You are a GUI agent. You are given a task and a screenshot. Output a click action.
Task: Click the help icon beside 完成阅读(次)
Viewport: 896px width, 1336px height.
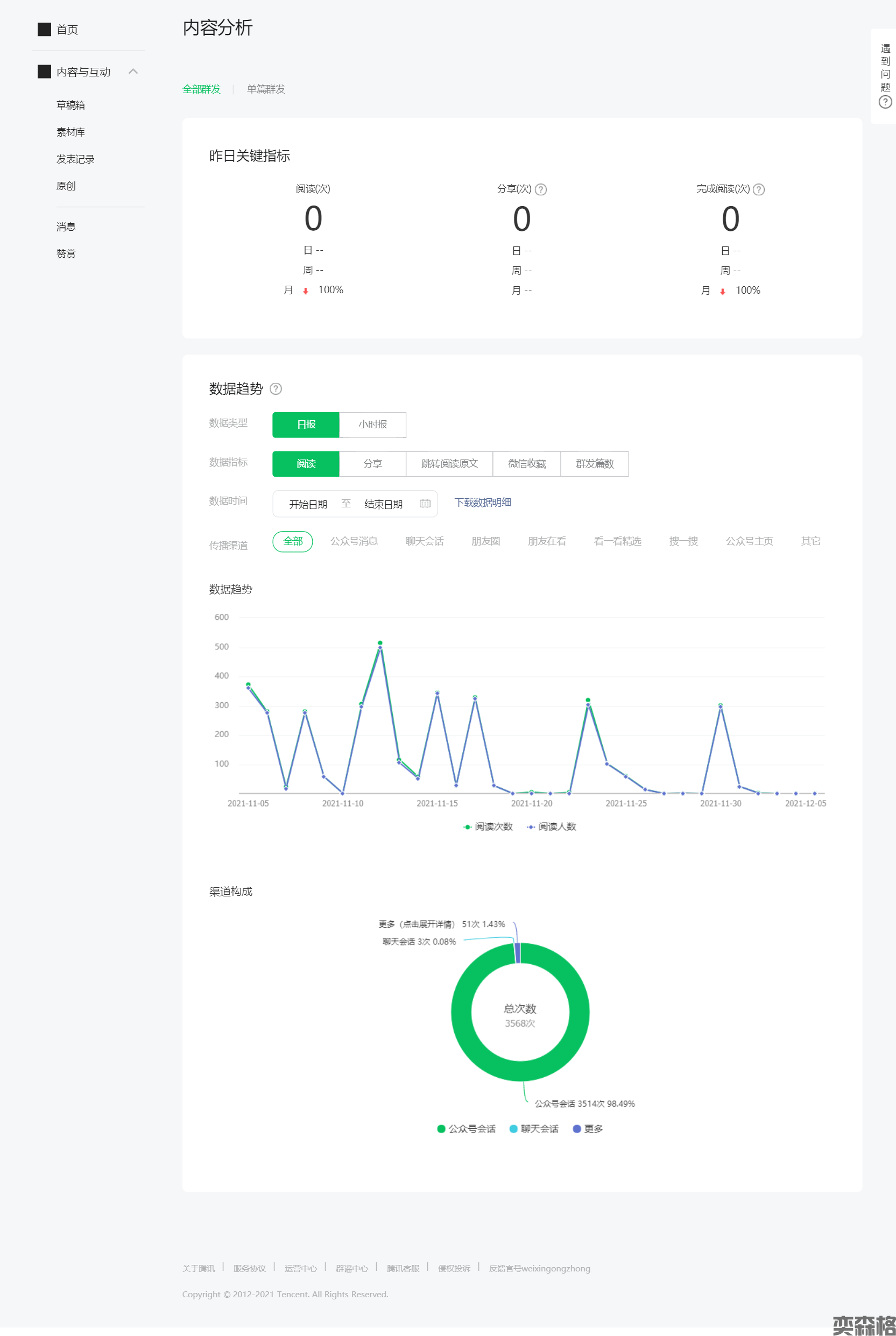(x=758, y=189)
